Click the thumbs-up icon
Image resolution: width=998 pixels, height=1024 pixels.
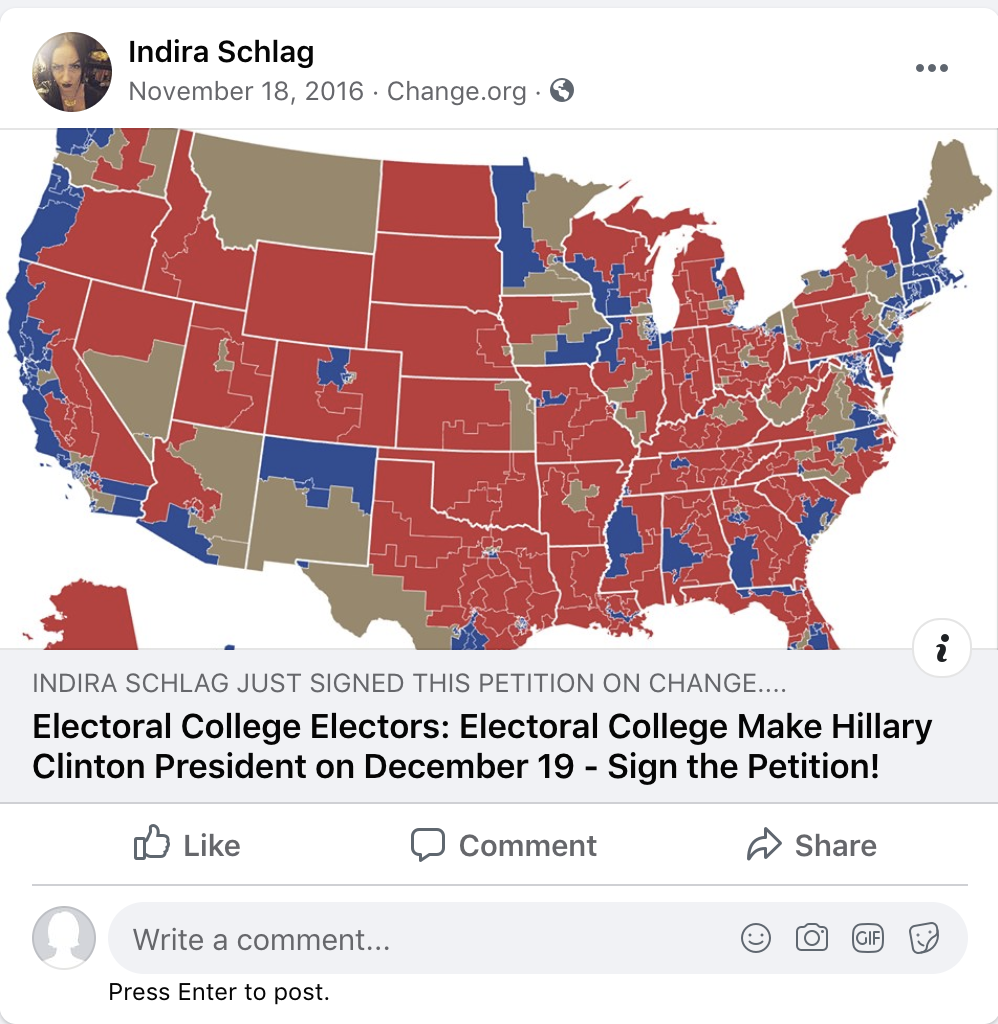point(152,845)
